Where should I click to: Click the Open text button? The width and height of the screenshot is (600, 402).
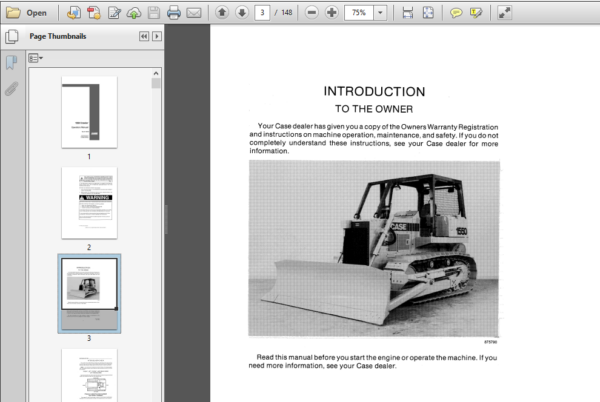(x=36, y=13)
